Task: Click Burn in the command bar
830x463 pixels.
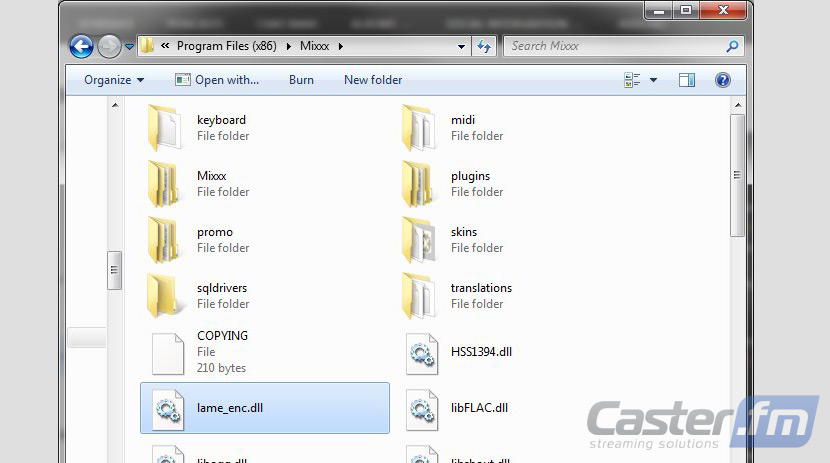Action: [301, 80]
